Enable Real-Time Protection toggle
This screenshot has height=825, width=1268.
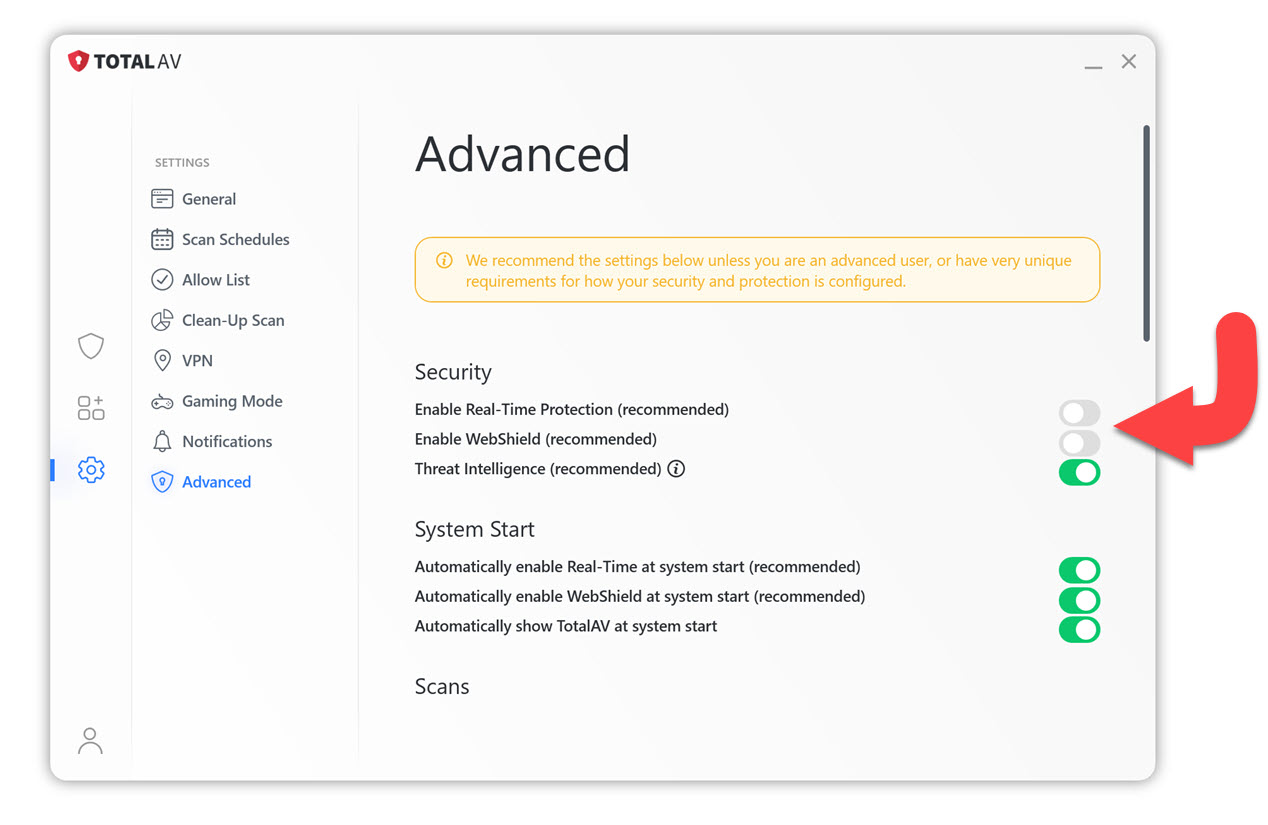[1079, 412]
